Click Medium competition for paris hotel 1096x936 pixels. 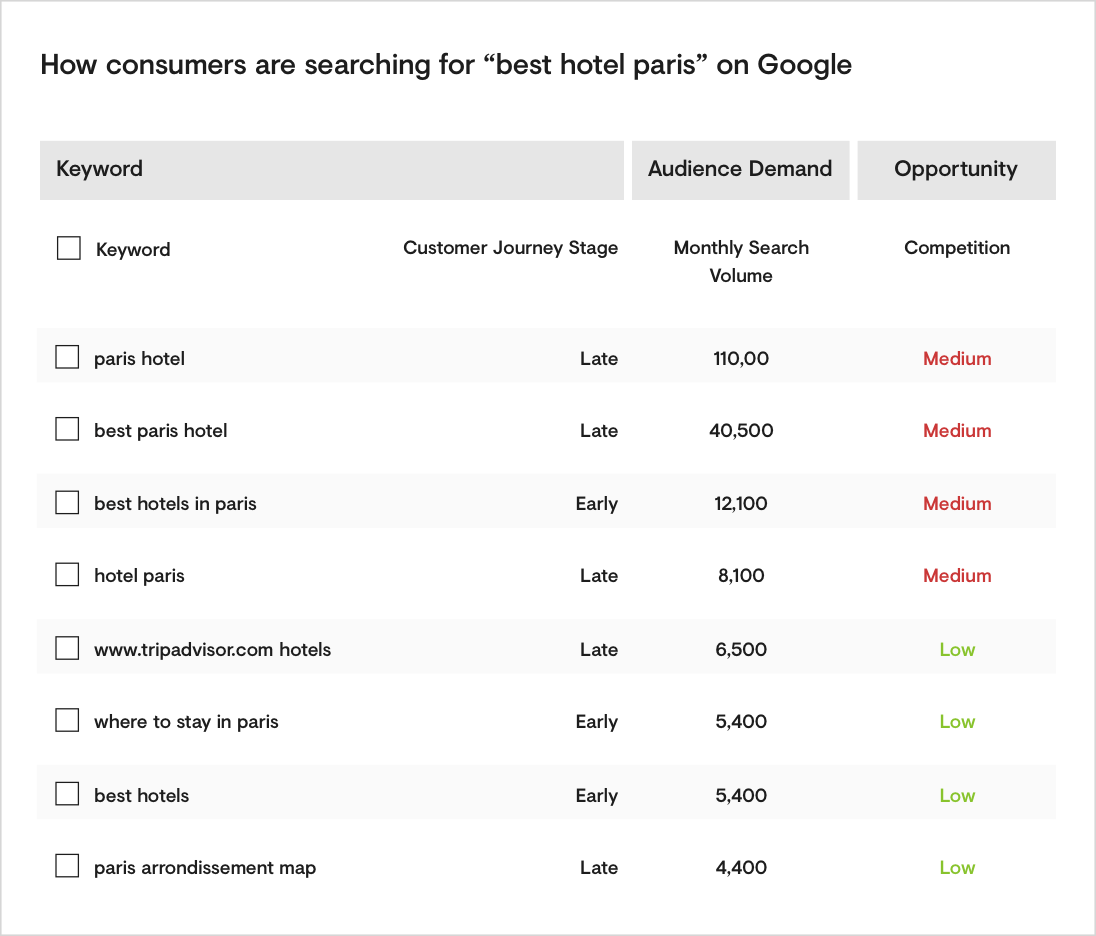957,358
